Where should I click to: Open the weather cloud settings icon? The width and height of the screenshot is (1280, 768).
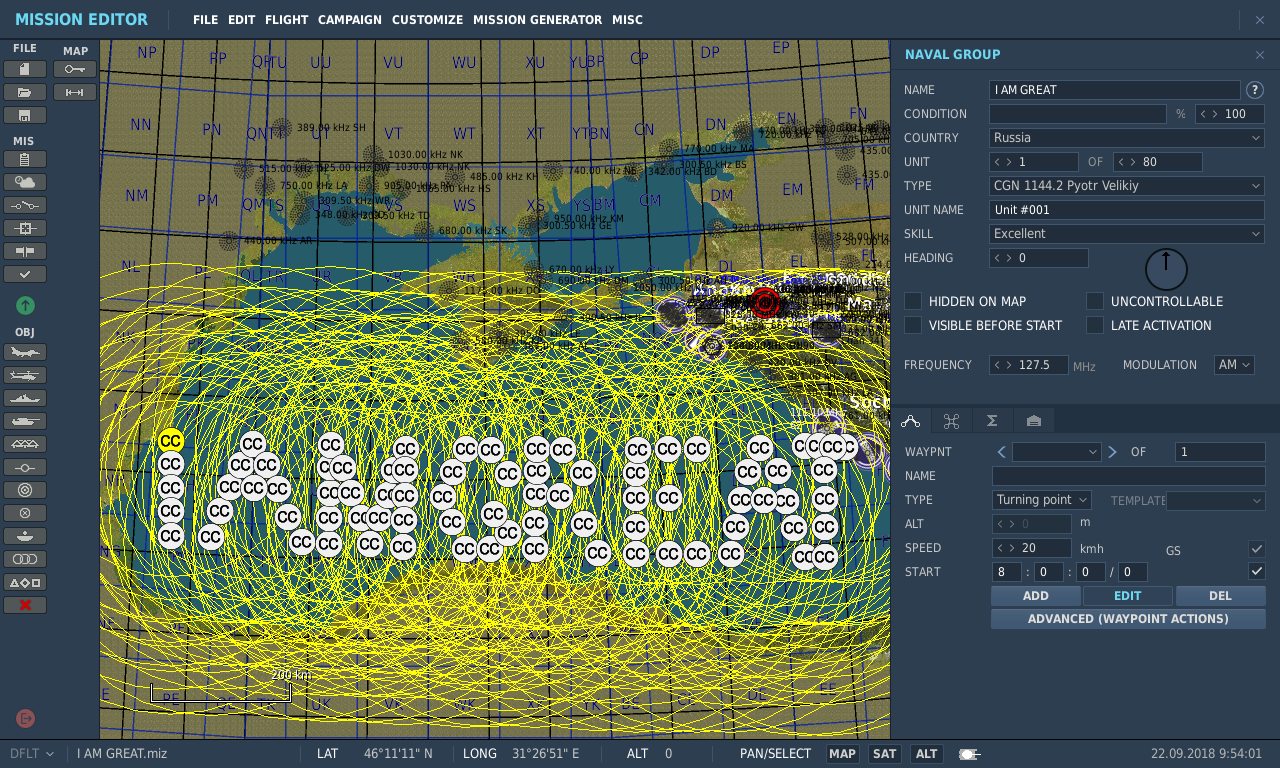[x=25, y=182]
